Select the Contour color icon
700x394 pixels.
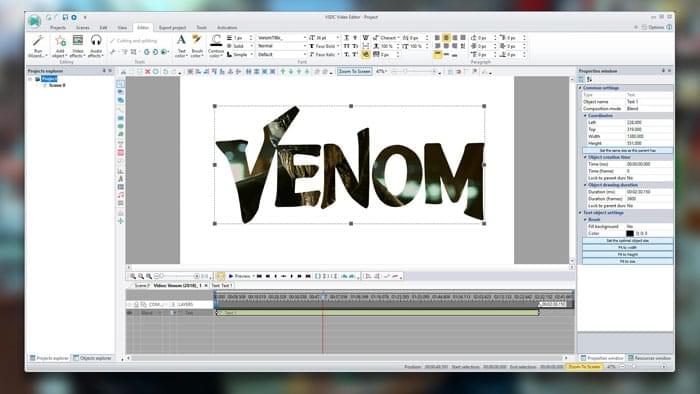pyautogui.click(x=216, y=46)
